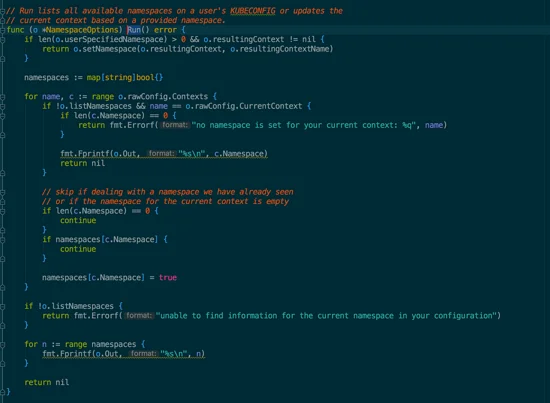
Task: Click 'continue' under 'if namespaces[c.Namespace]'
Action: tap(78, 249)
